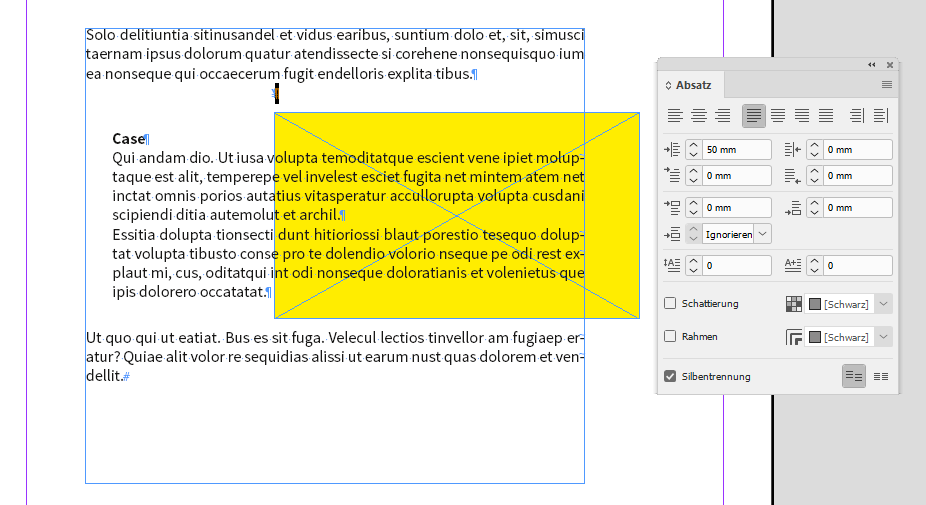
Task: Increase left indent with up arrow
Action: coord(693,145)
